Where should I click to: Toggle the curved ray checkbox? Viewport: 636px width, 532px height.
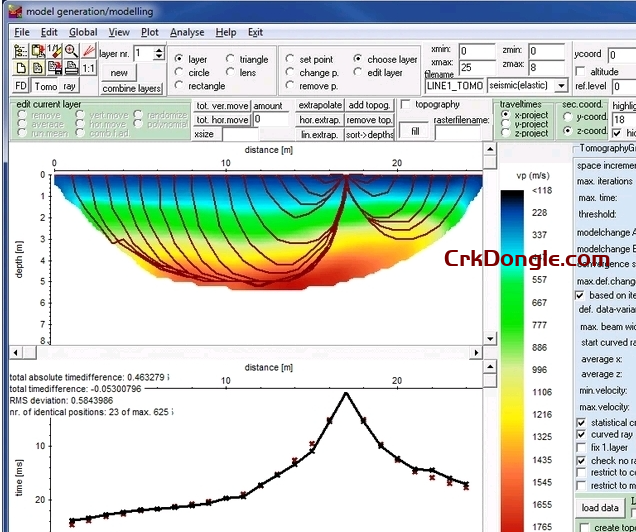(x=582, y=434)
